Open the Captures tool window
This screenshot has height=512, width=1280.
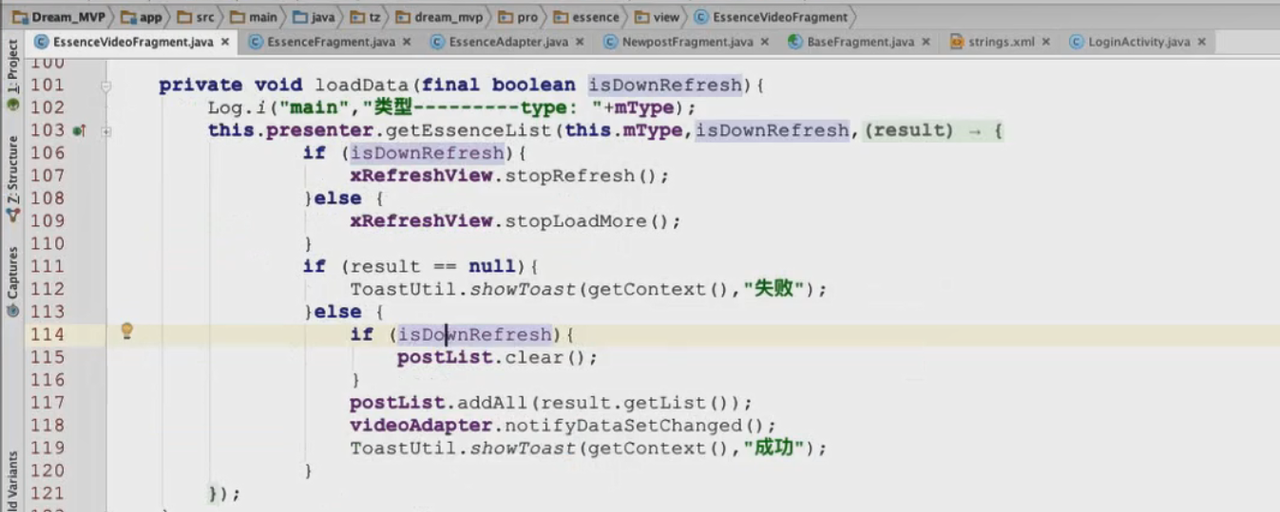[12, 281]
